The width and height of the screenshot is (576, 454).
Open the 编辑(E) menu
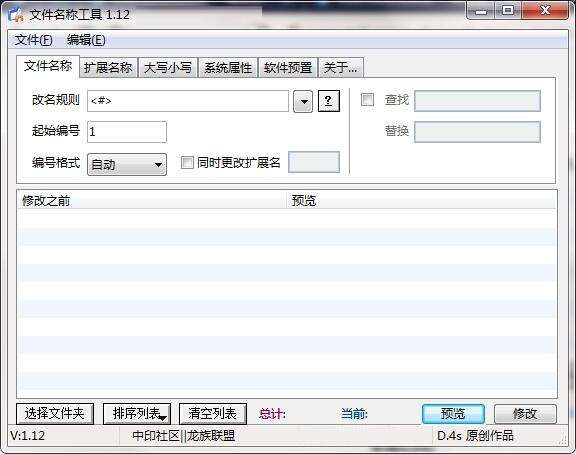(86, 40)
